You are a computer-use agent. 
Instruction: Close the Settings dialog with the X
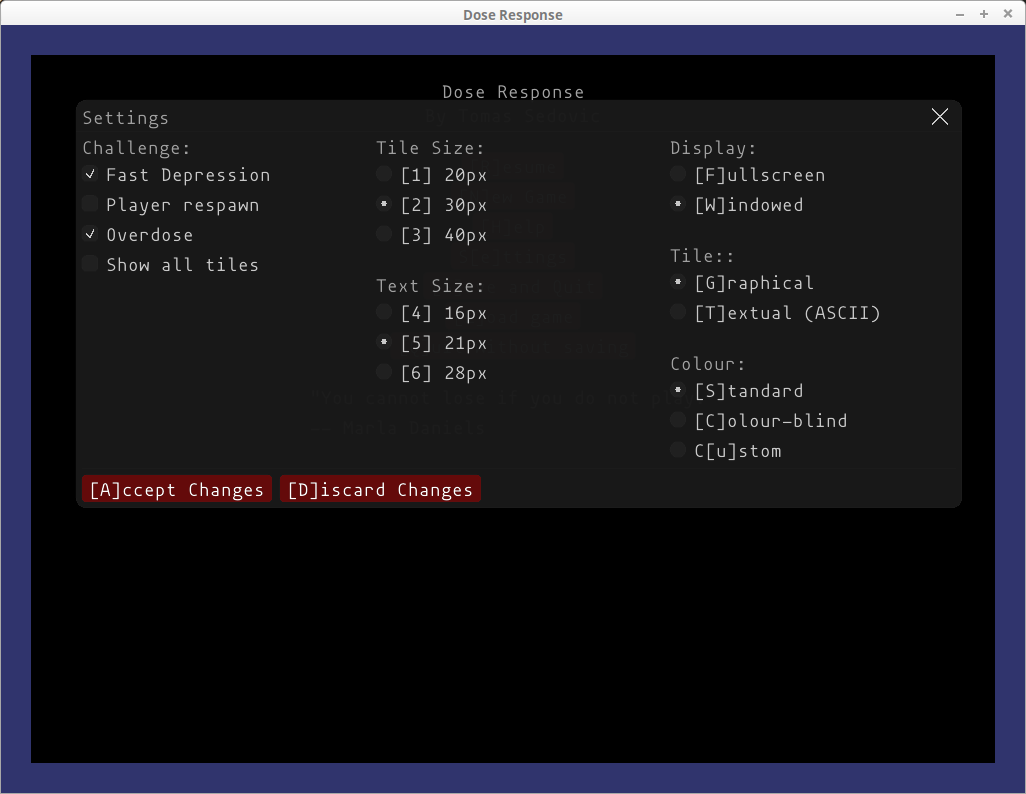tap(940, 117)
